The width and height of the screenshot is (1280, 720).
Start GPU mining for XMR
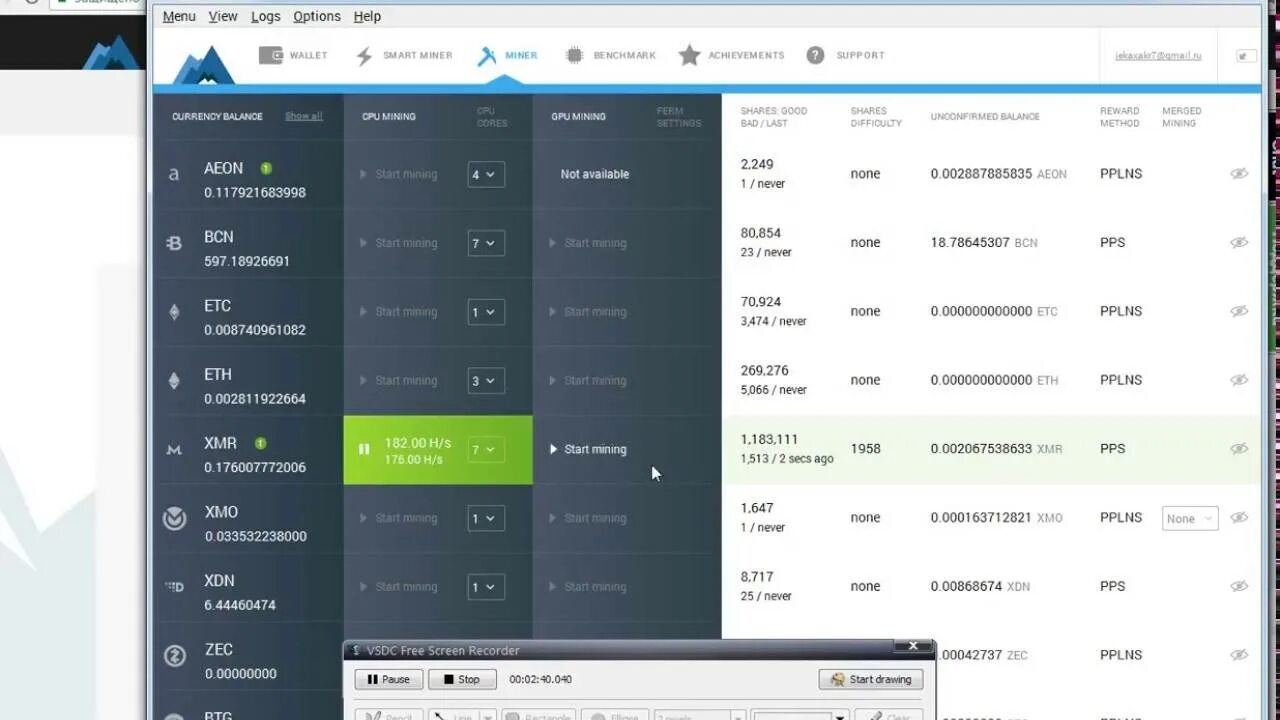588,450
